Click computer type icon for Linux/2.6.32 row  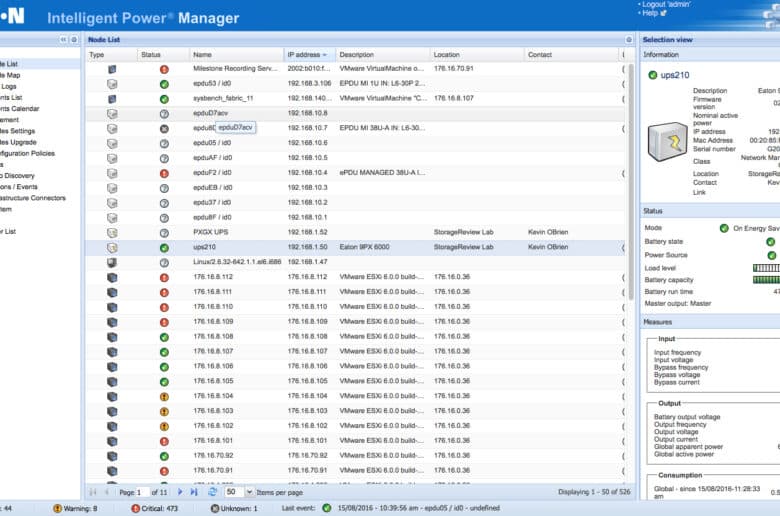click(112, 262)
